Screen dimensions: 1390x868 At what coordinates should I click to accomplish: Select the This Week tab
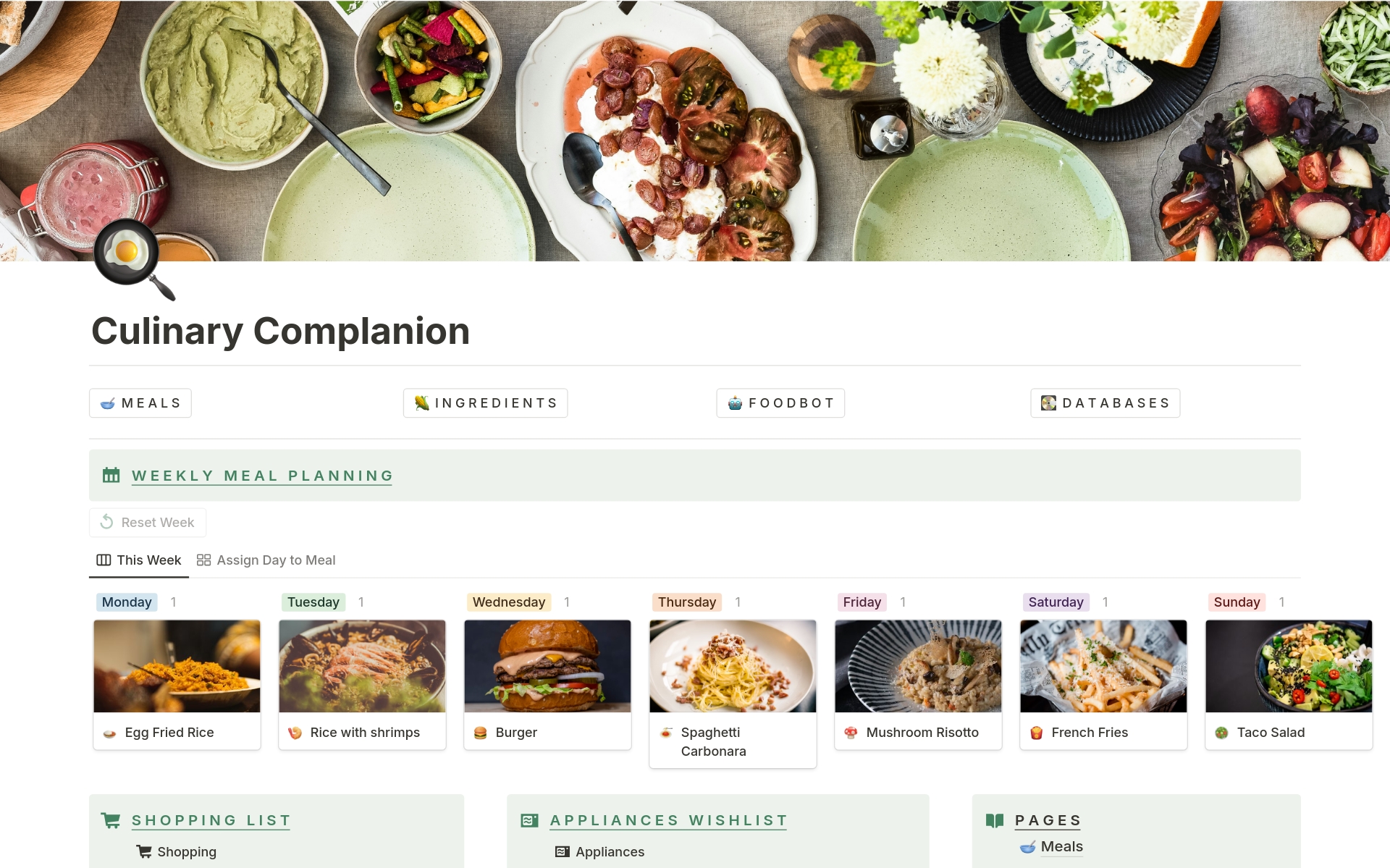[x=139, y=560]
